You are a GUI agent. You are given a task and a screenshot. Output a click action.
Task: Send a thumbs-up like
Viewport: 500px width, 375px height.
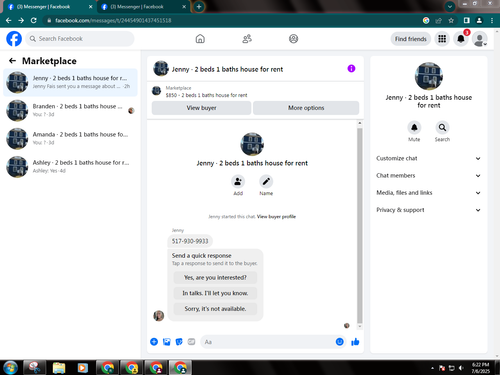click(x=355, y=342)
